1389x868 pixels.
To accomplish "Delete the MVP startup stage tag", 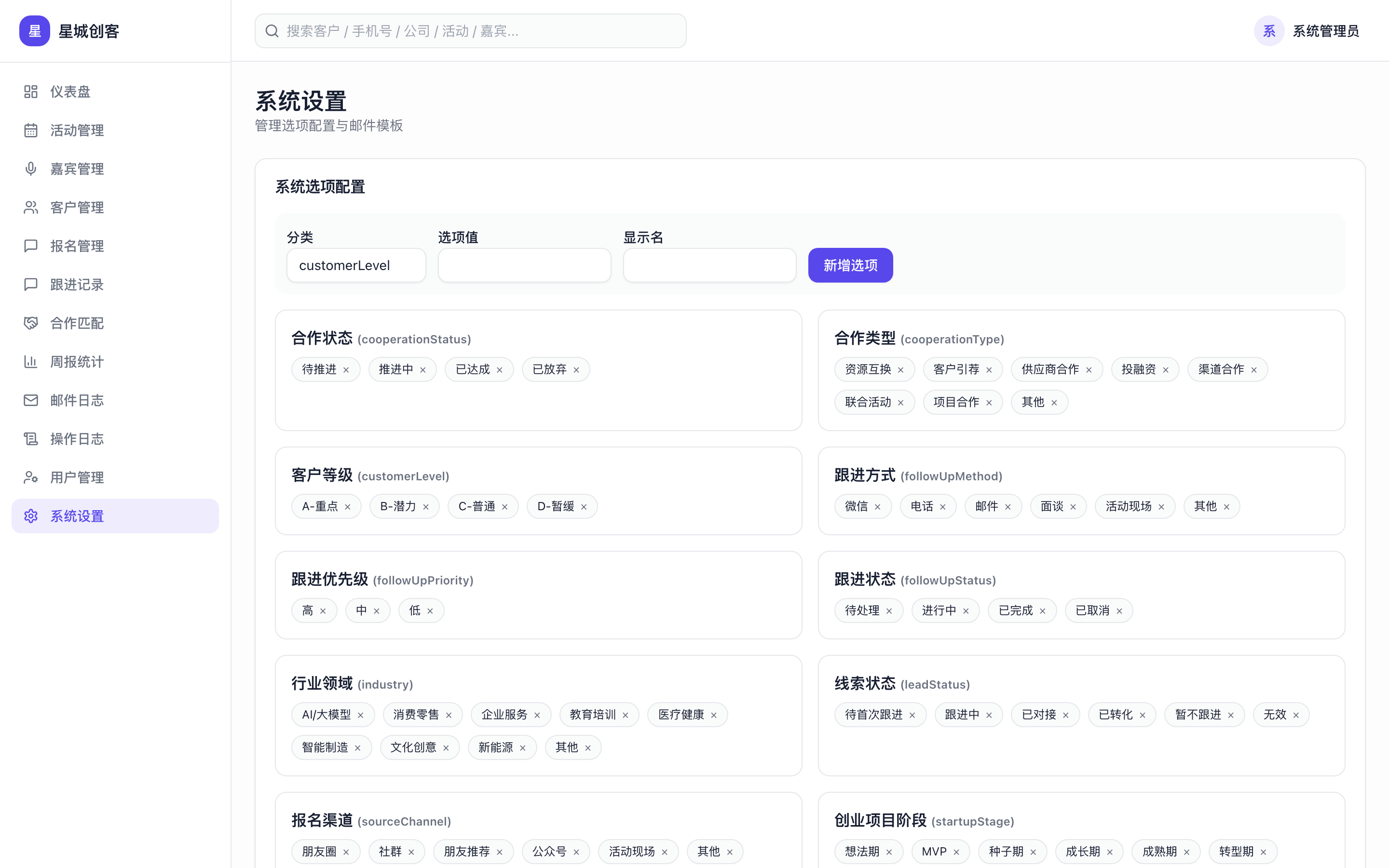I will [x=956, y=852].
